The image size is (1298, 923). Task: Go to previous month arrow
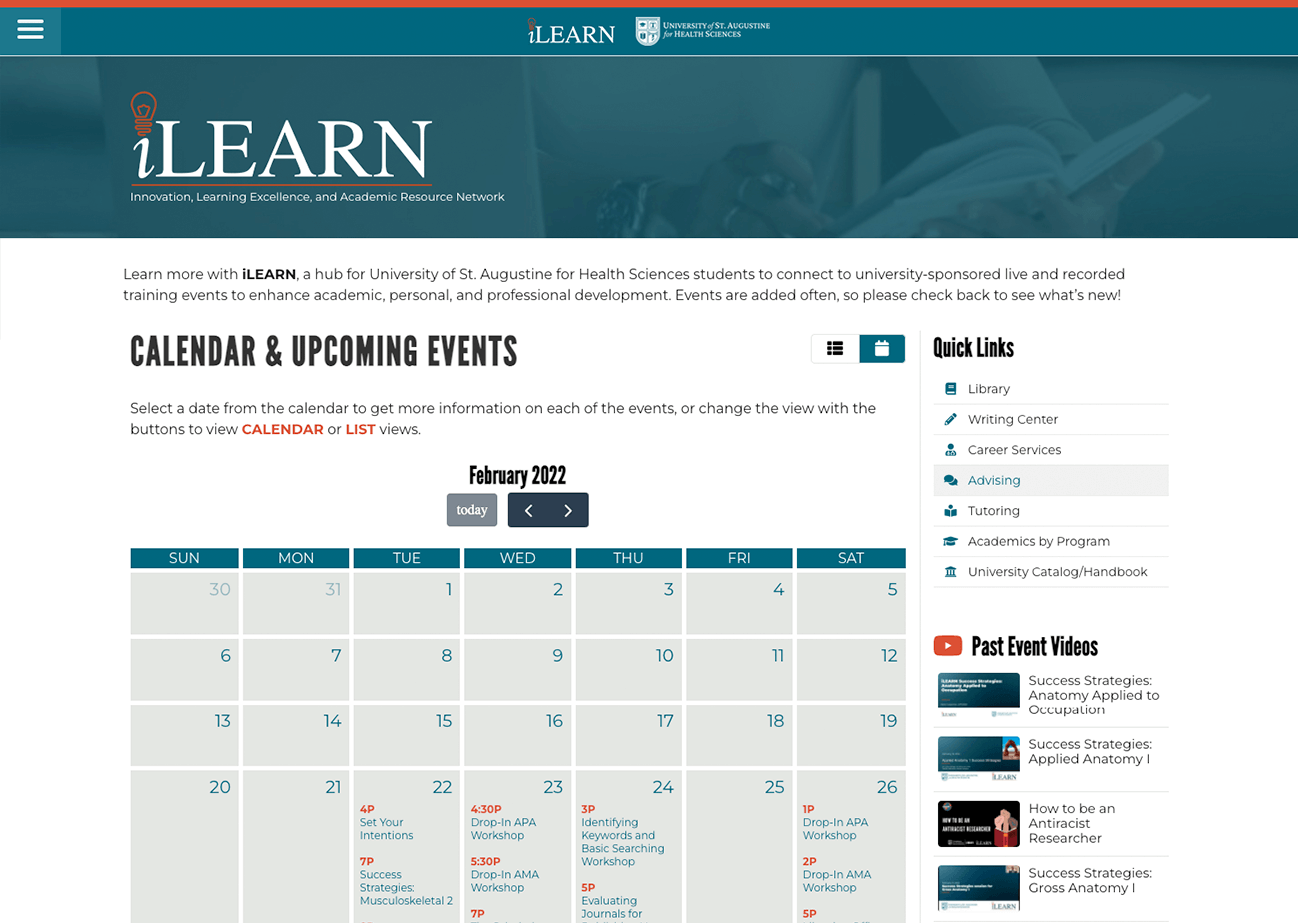[528, 510]
